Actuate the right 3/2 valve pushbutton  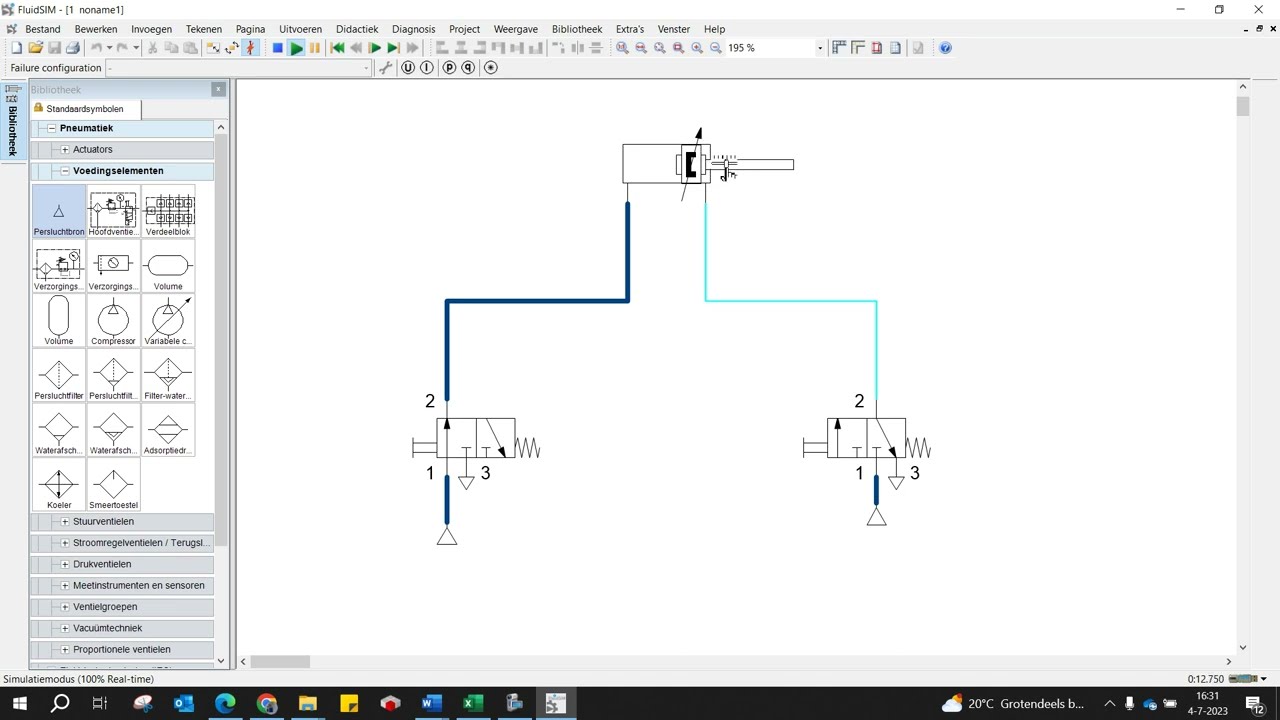(x=814, y=447)
